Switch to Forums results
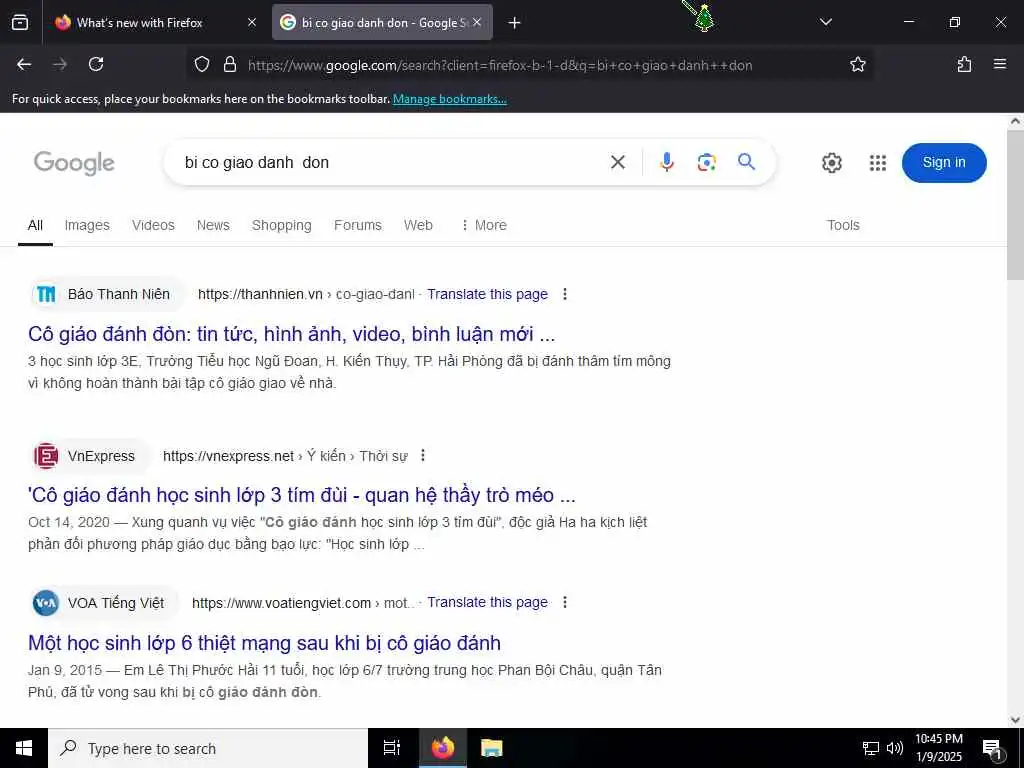This screenshot has height=768, width=1024. point(357,225)
